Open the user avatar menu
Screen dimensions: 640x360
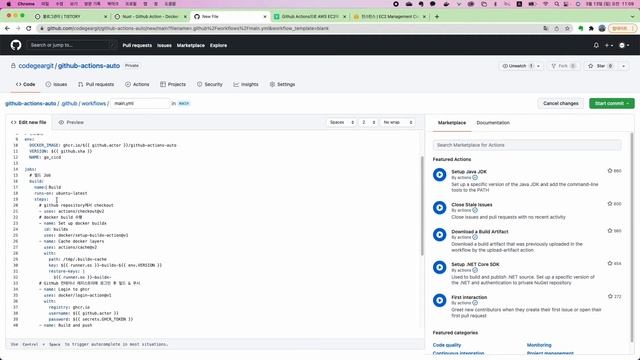[624, 45]
